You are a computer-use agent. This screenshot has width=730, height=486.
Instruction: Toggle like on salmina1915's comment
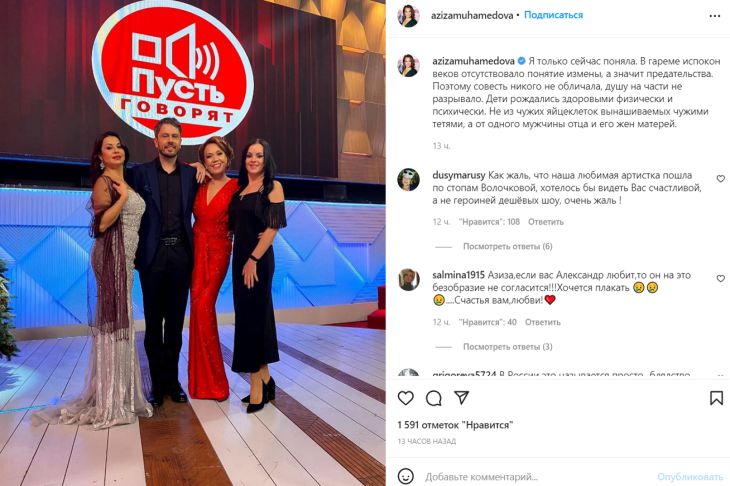(x=720, y=278)
